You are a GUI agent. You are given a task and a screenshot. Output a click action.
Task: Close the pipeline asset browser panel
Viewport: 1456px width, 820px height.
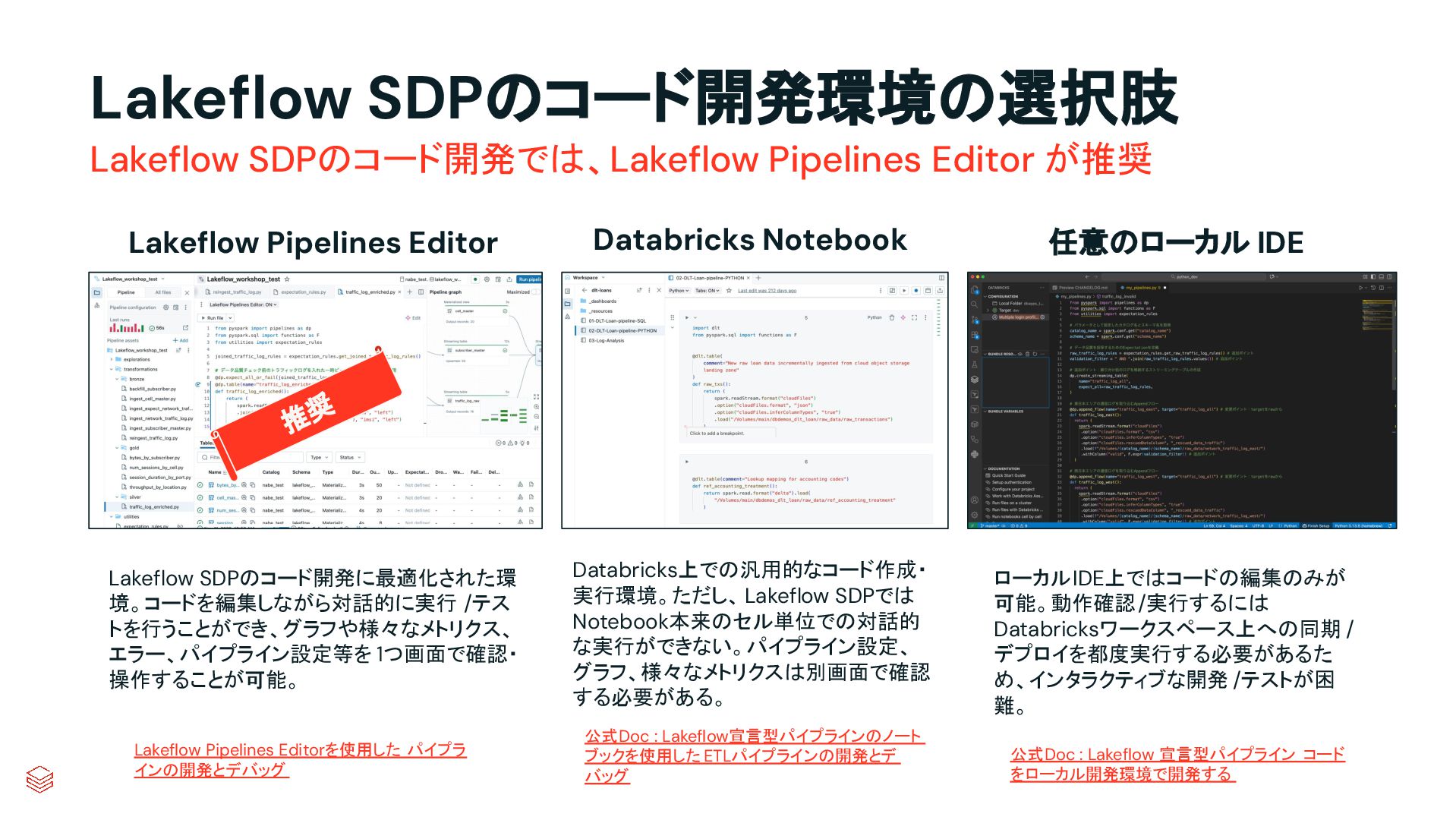tap(188, 293)
